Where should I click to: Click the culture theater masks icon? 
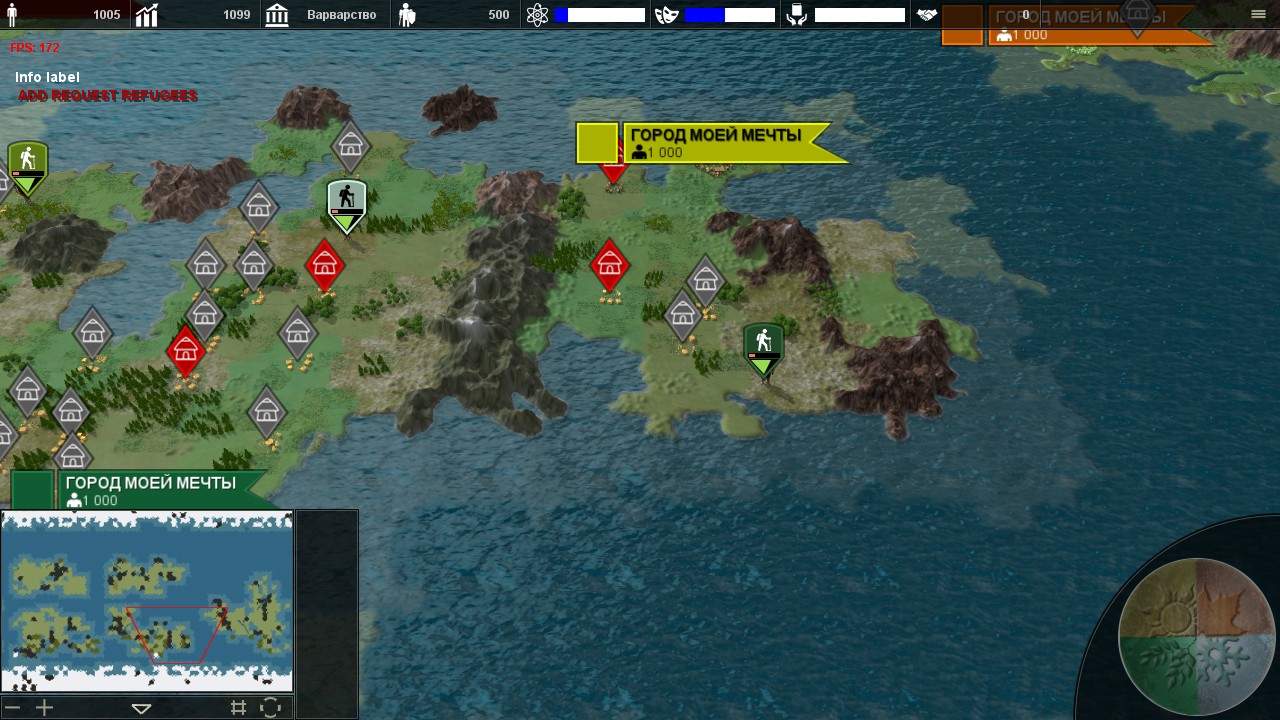coord(666,15)
